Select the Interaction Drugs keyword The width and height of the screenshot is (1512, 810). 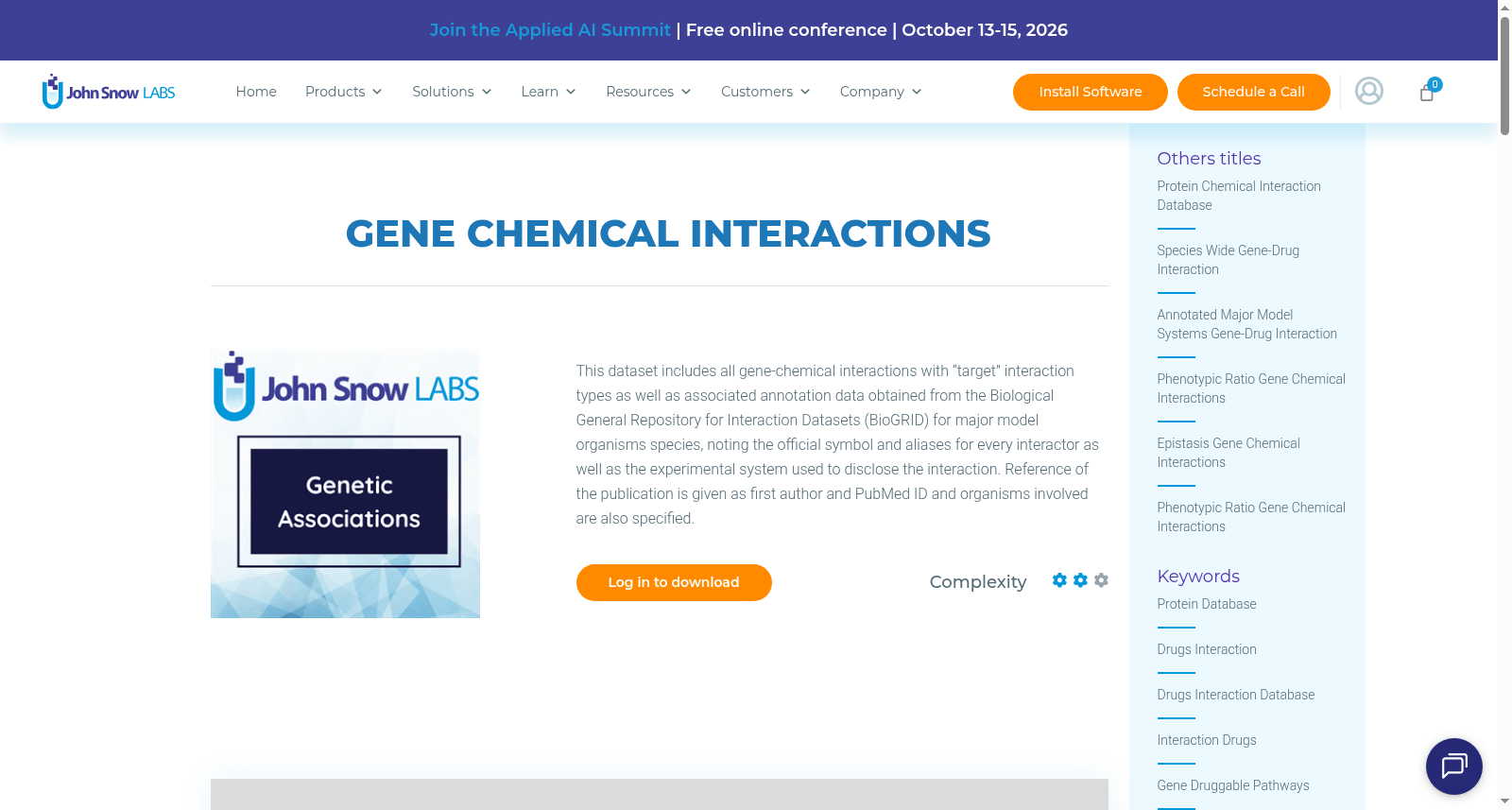click(x=1207, y=740)
